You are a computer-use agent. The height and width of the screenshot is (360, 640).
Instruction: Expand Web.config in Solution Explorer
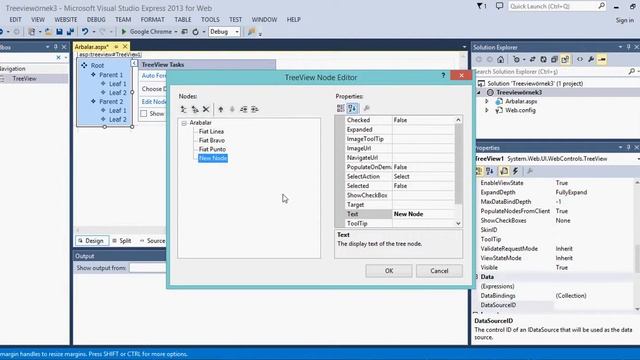click(487, 110)
